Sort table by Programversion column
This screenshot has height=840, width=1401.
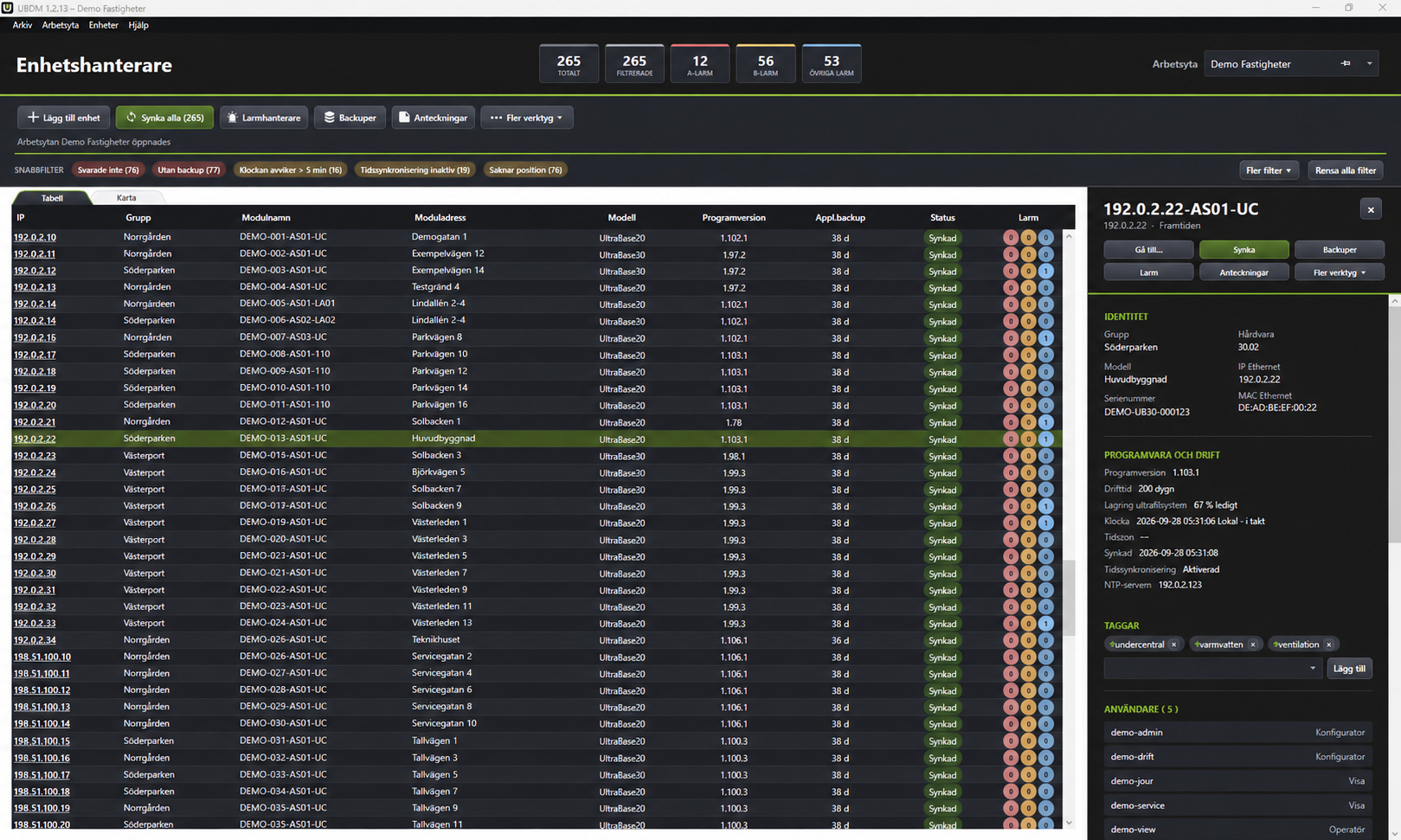pos(734,218)
